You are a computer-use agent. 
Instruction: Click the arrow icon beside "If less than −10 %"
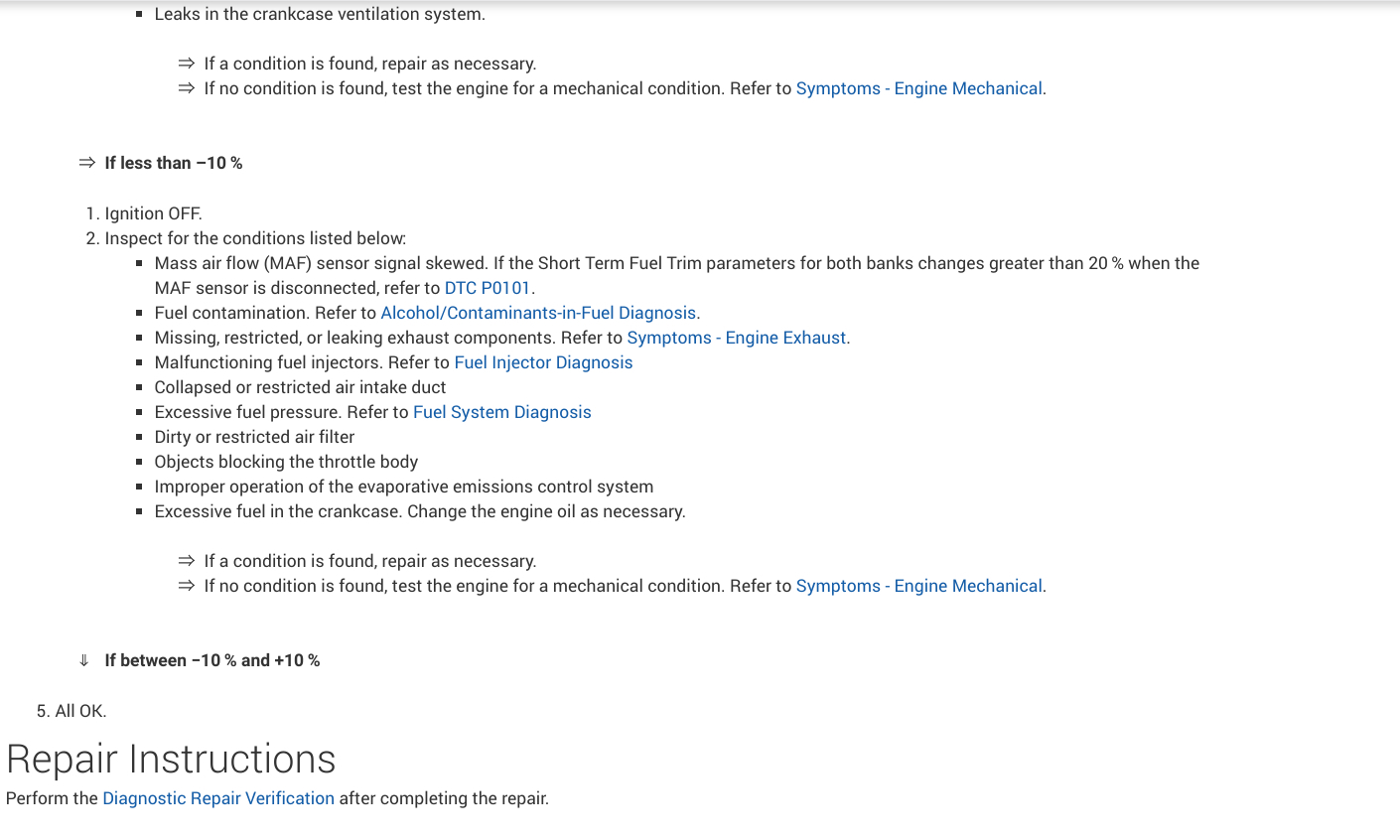(x=87, y=163)
